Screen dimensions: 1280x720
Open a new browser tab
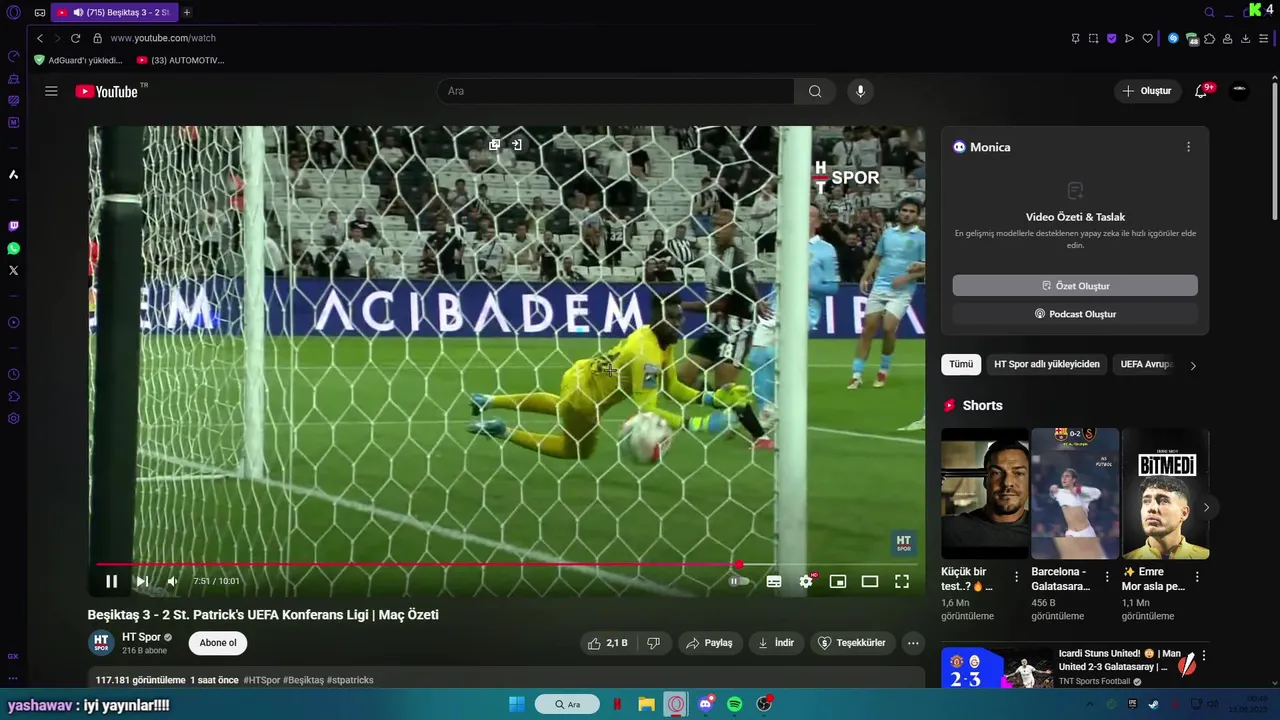point(187,12)
